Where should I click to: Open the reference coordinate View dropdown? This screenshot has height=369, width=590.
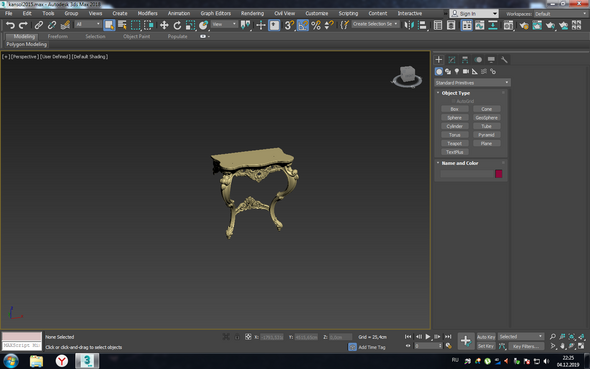(x=224, y=24)
